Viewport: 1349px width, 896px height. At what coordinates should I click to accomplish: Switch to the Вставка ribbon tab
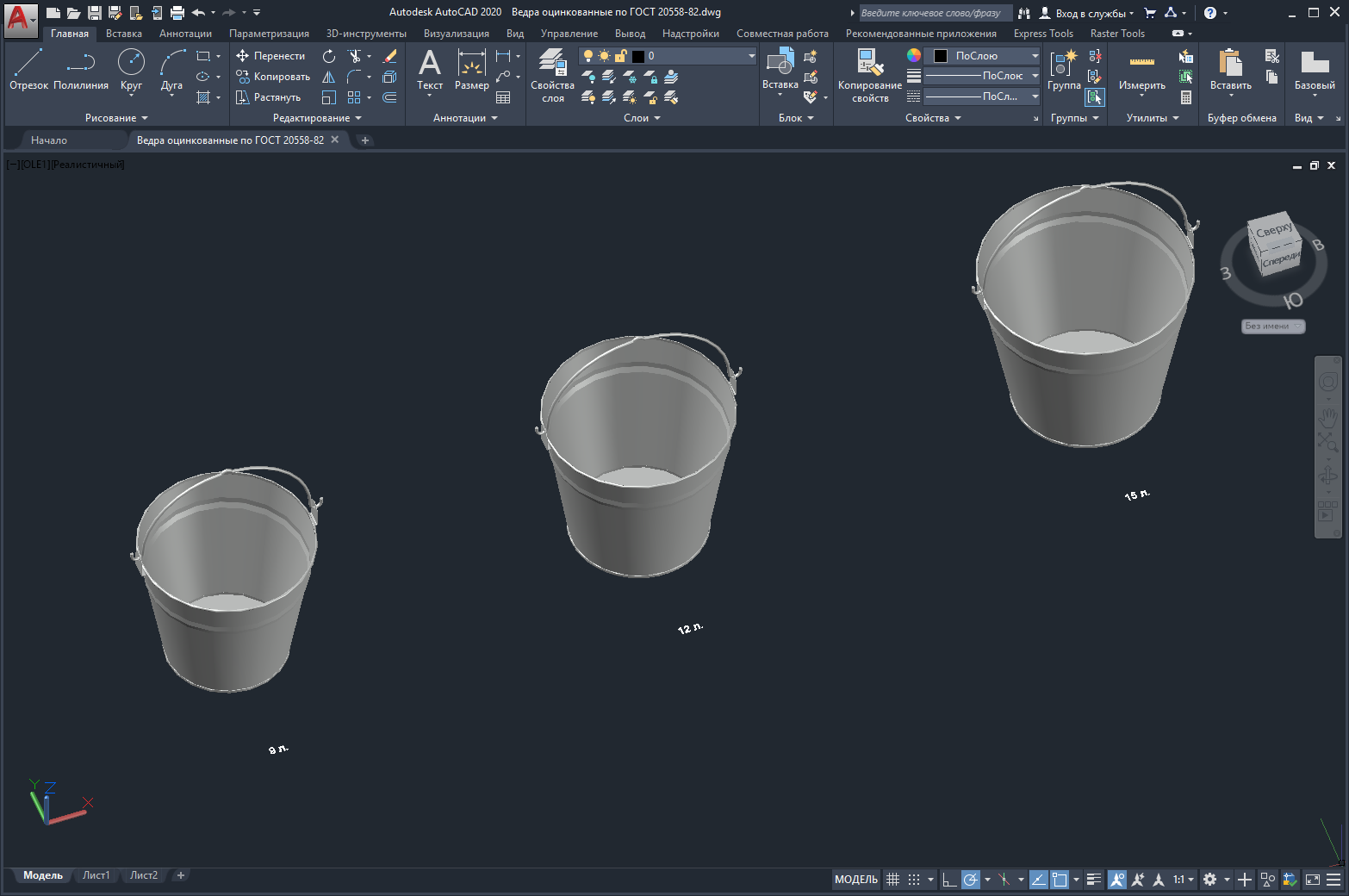124,34
